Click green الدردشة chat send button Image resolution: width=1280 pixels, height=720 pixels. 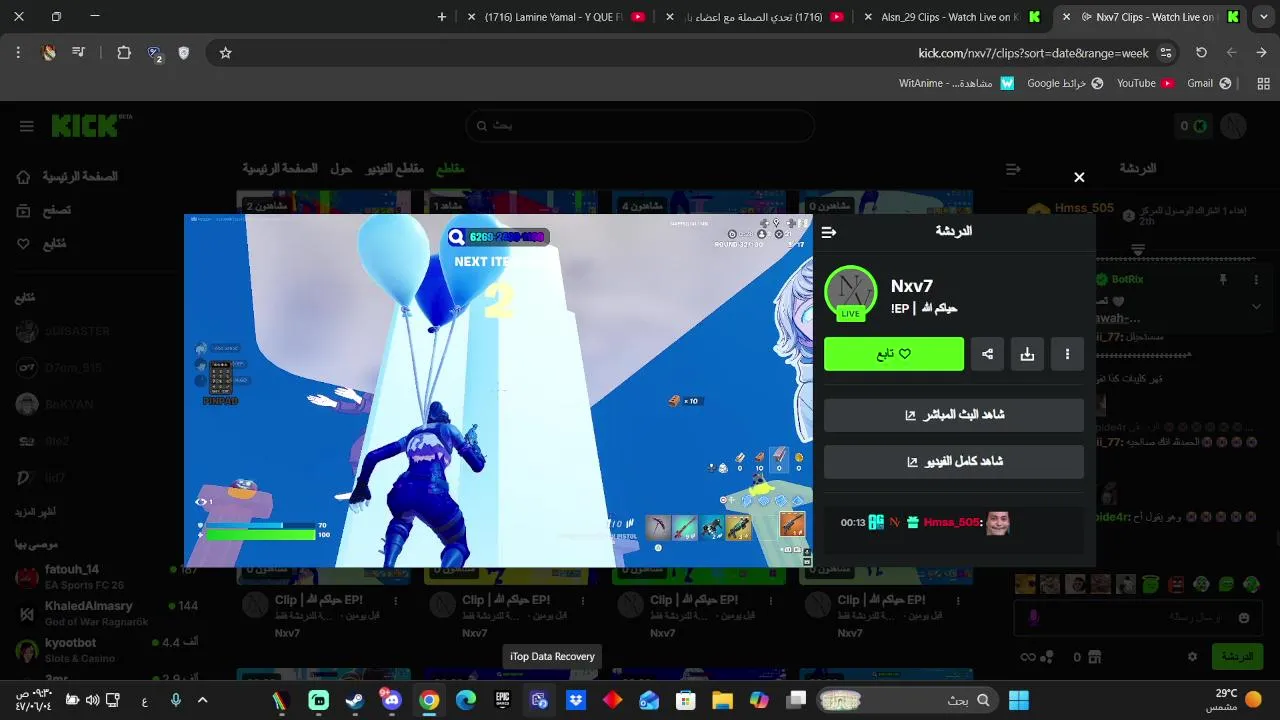1238,657
